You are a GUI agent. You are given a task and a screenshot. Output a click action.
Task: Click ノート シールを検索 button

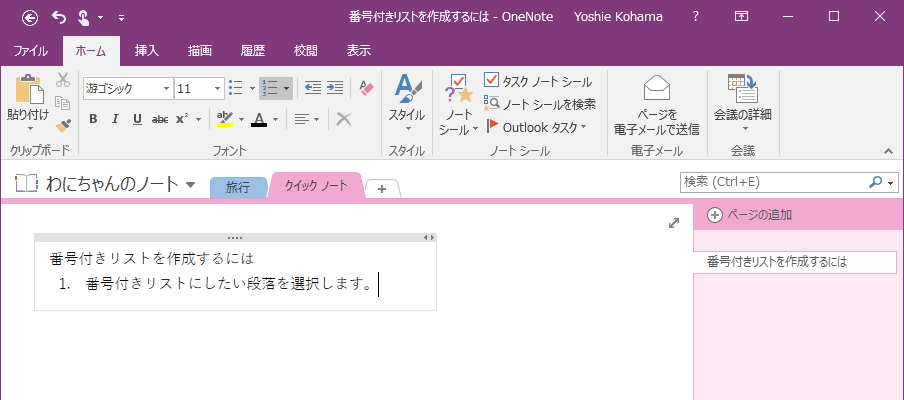(x=540, y=104)
